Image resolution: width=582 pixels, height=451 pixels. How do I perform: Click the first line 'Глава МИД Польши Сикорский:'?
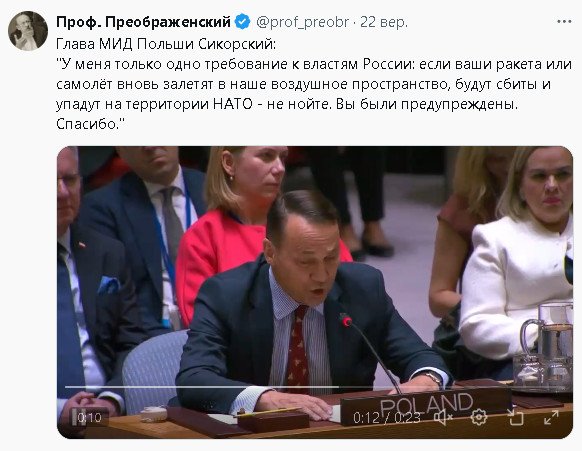click(166, 44)
